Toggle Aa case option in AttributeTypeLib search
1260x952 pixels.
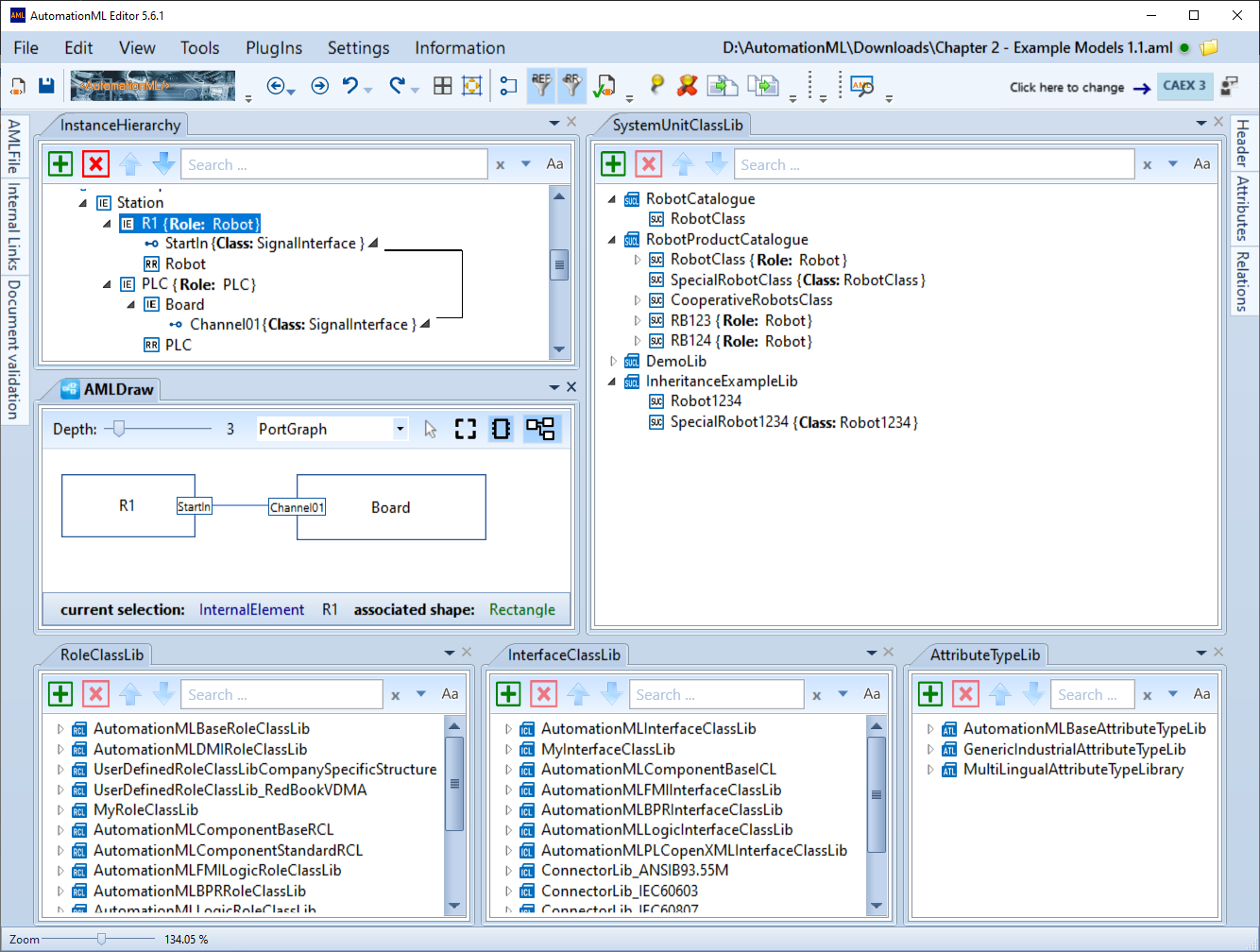pyautogui.click(x=1201, y=694)
